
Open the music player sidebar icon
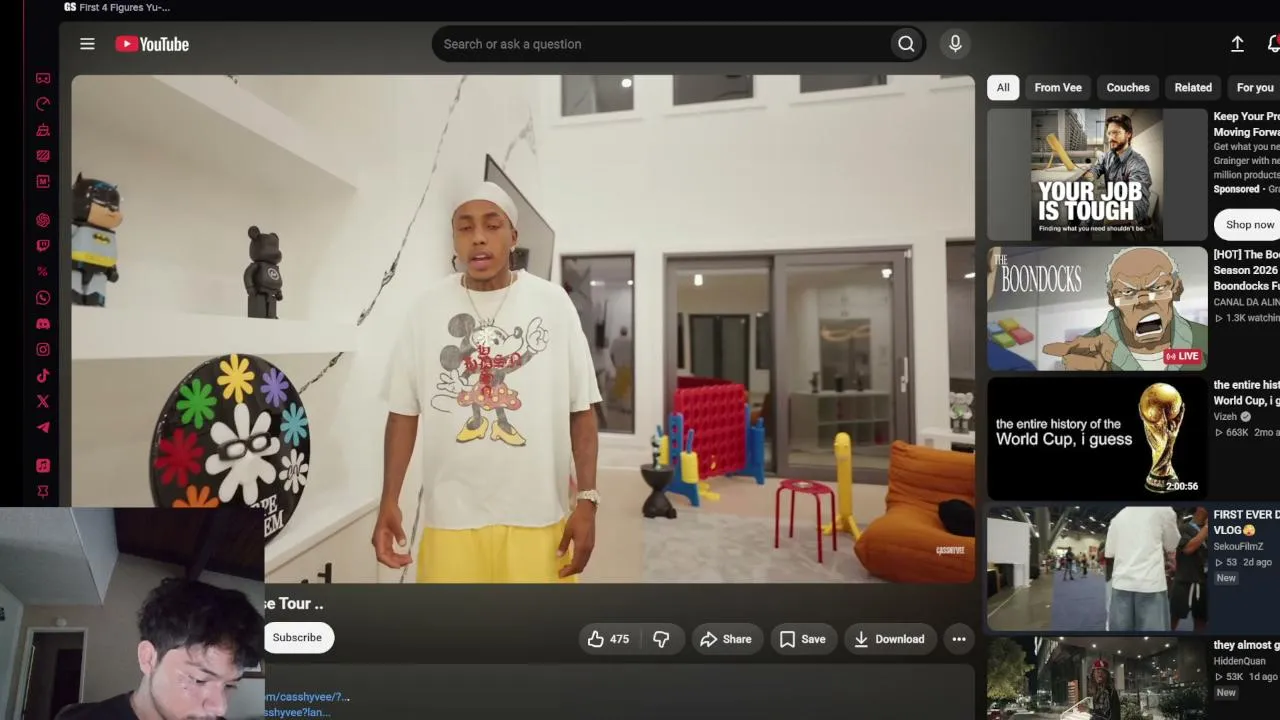pyautogui.click(x=43, y=466)
